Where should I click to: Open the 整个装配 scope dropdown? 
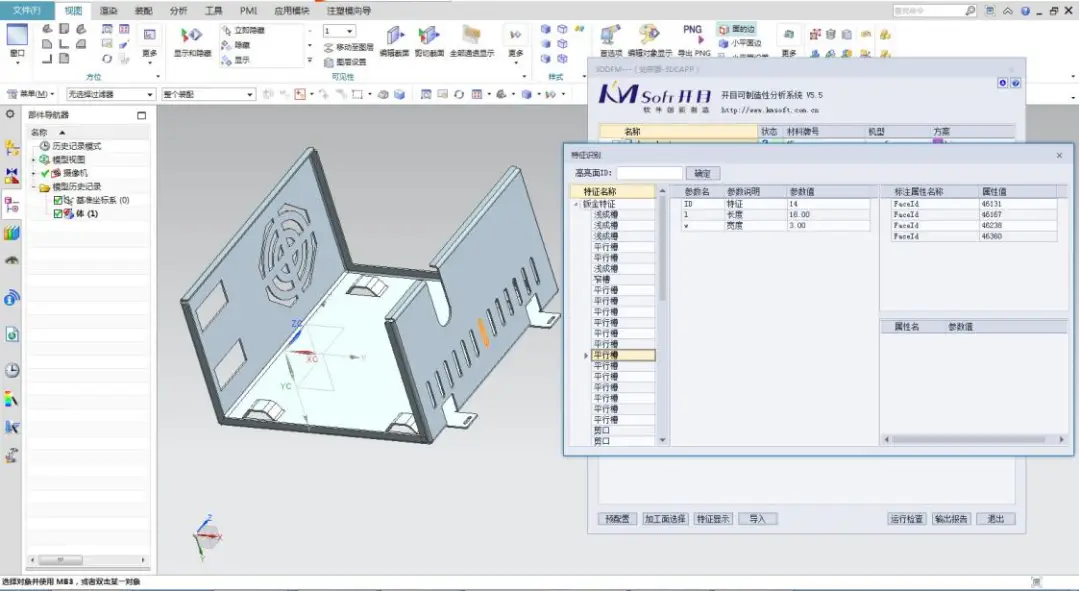pyautogui.click(x=209, y=94)
